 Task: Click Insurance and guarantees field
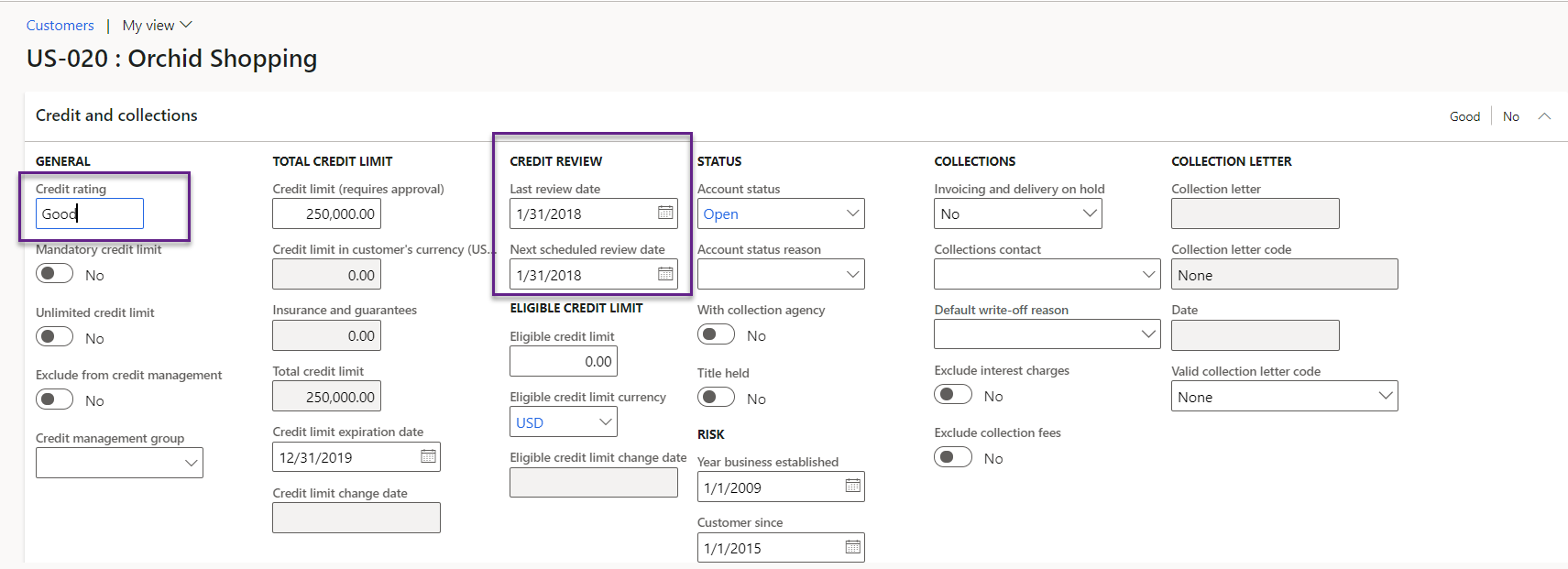[326, 335]
